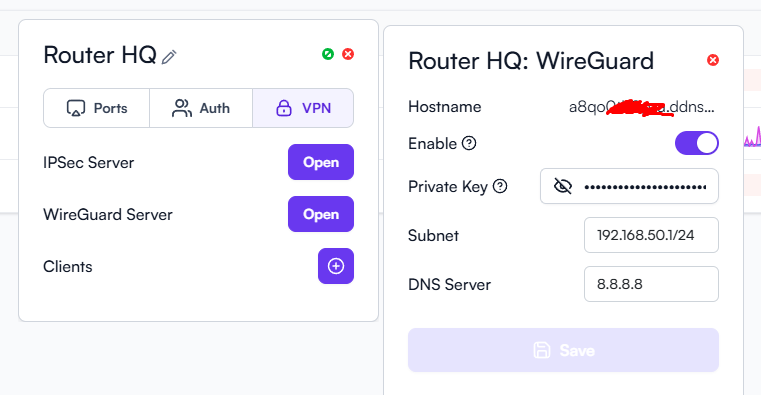Switch to the Auth tab
This screenshot has height=395, width=761.
(x=201, y=108)
